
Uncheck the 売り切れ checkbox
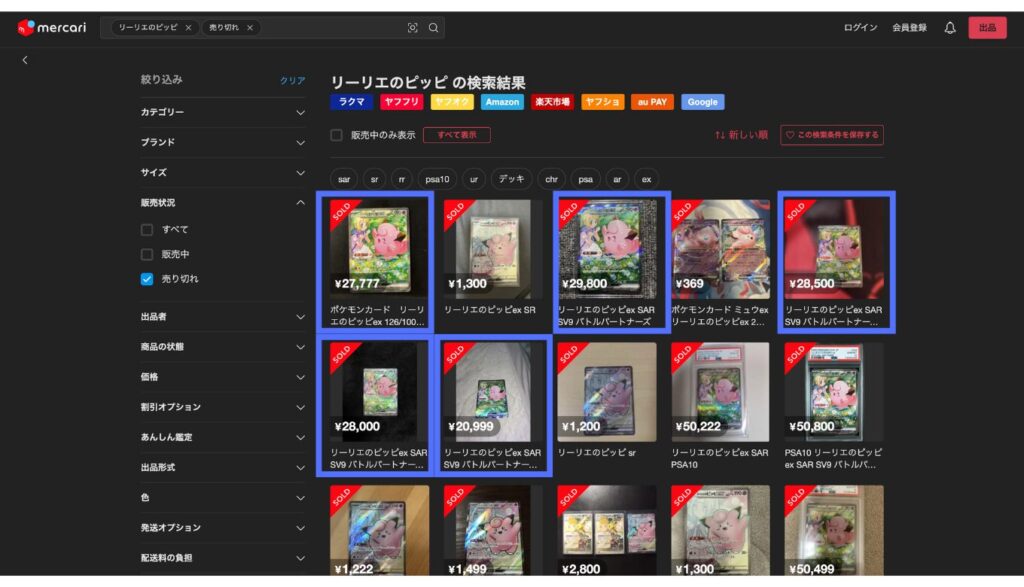147,279
